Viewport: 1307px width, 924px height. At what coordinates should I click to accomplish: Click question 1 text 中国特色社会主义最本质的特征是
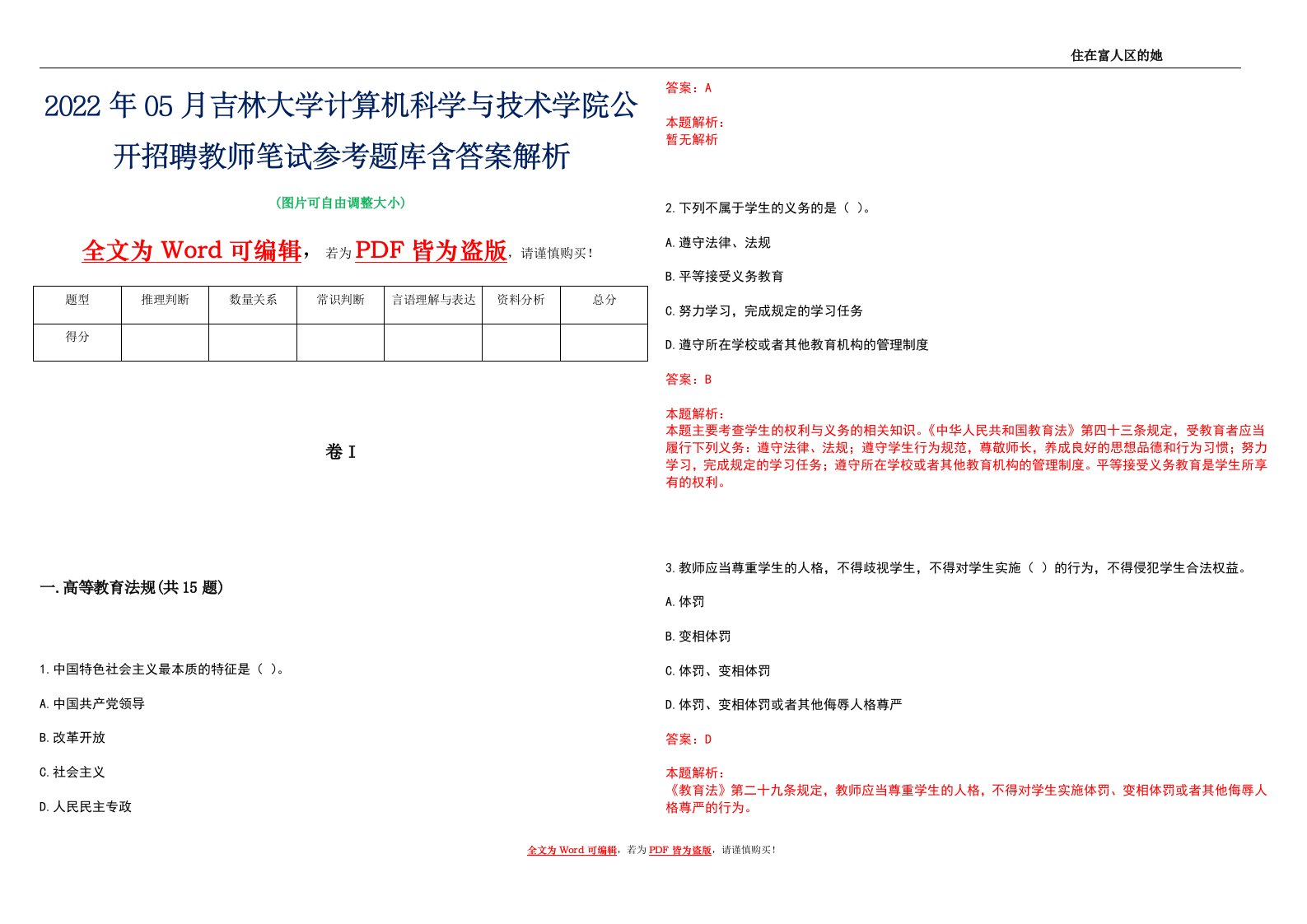tap(163, 670)
